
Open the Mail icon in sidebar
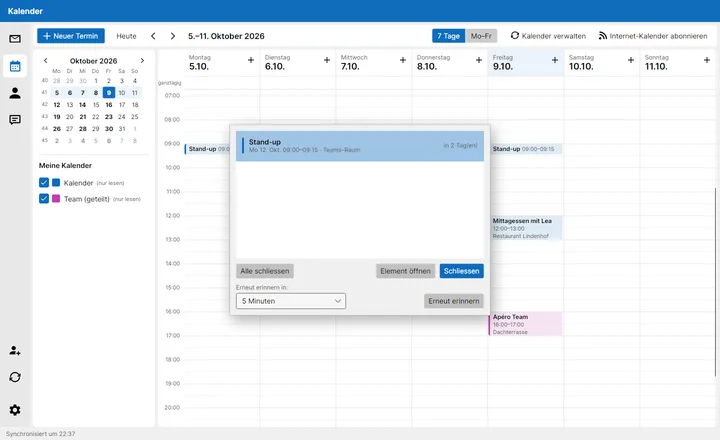pyautogui.click(x=15, y=39)
